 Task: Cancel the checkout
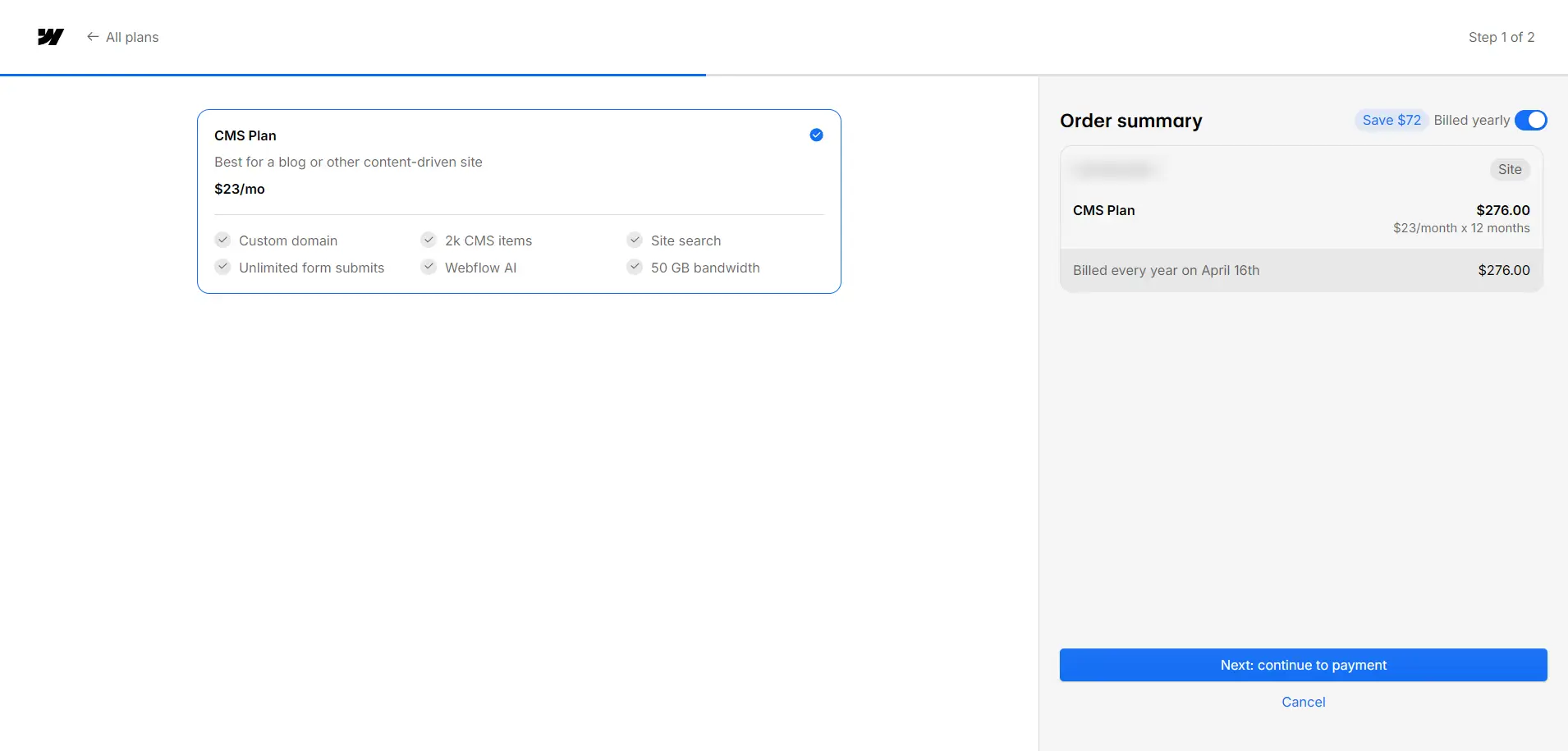pyautogui.click(x=1302, y=702)
